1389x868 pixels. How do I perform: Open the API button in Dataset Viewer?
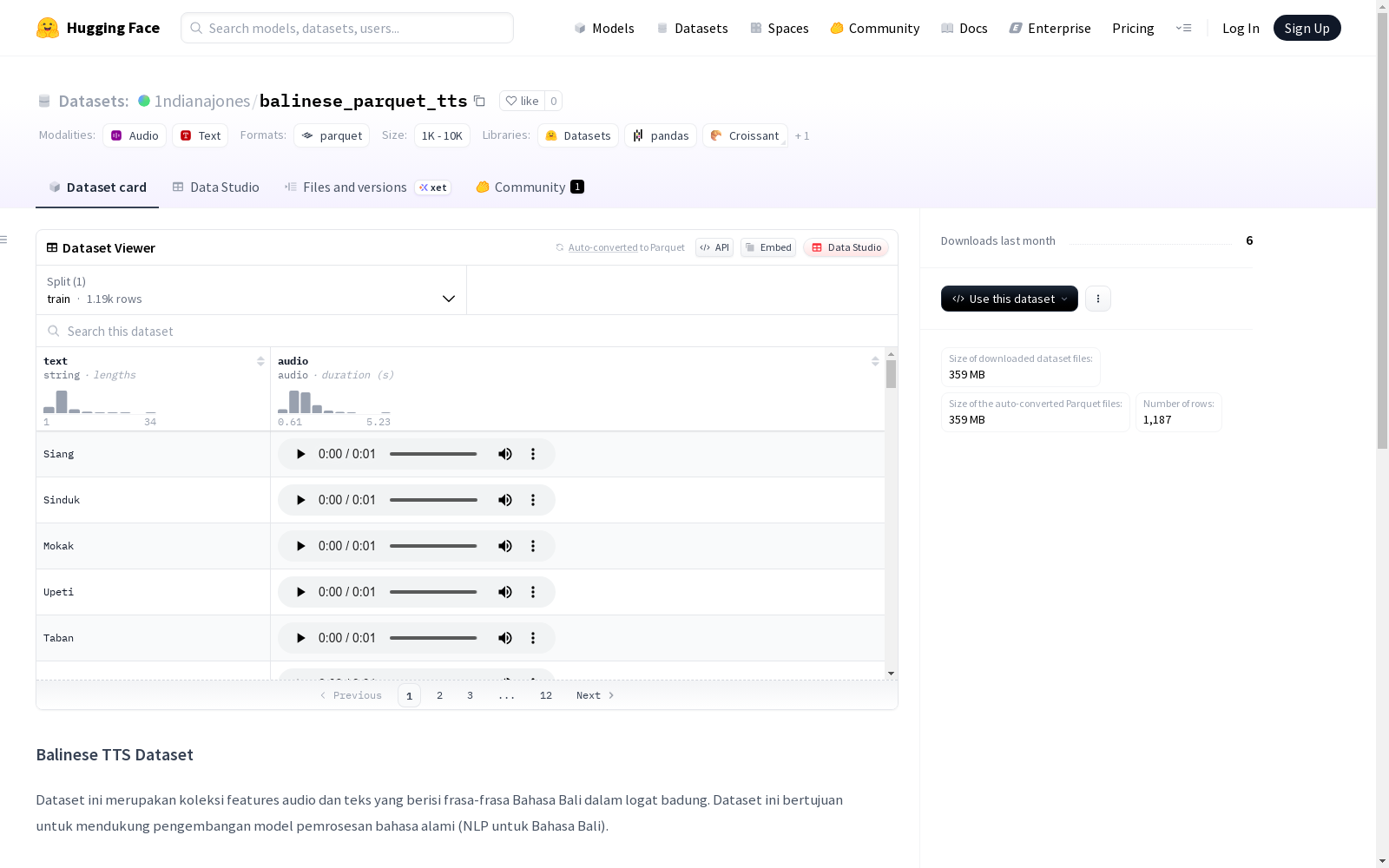click(714, 247)
